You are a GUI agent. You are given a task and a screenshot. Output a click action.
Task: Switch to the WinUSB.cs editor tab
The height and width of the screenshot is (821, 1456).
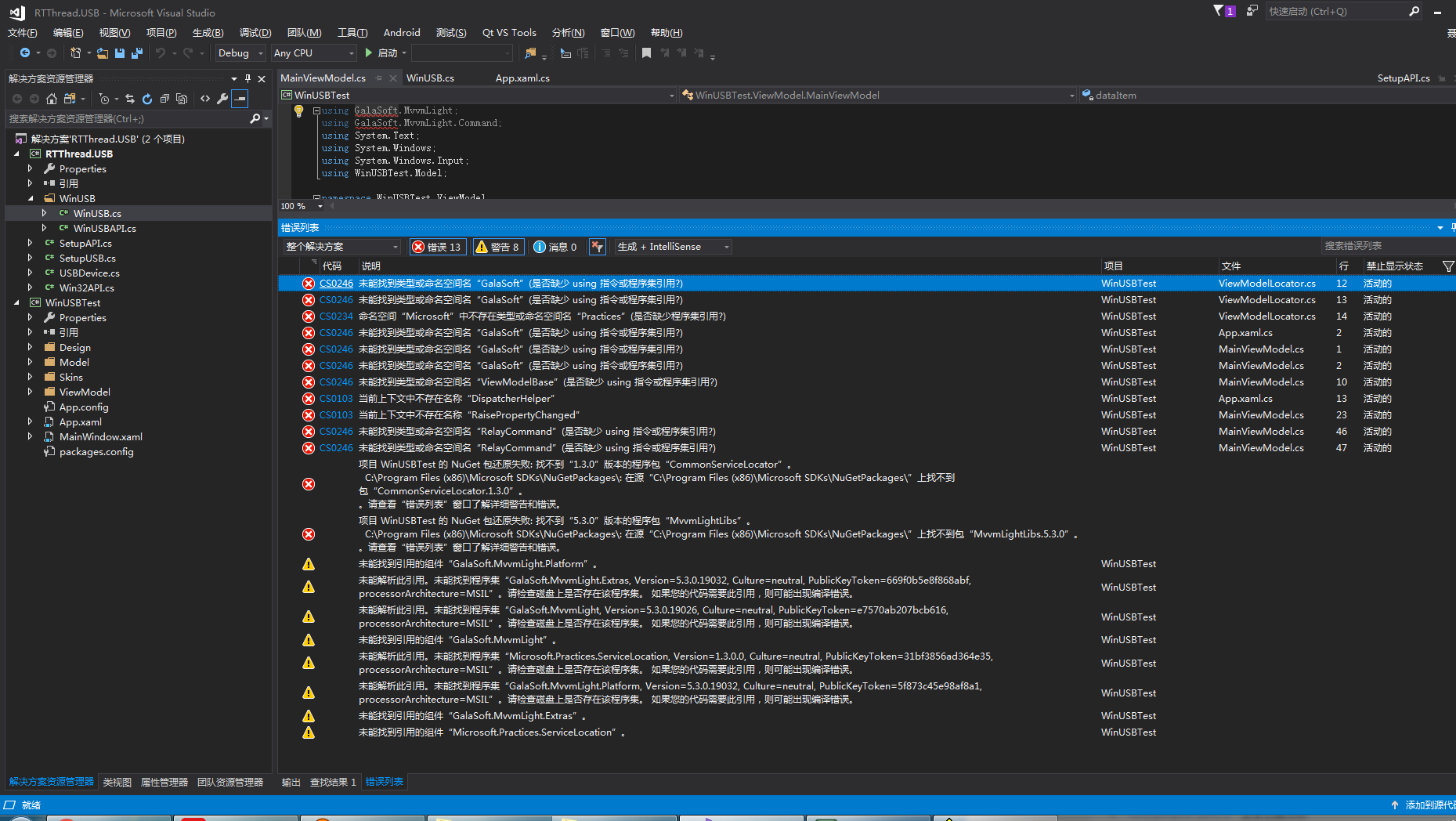(x=430, y=78)
